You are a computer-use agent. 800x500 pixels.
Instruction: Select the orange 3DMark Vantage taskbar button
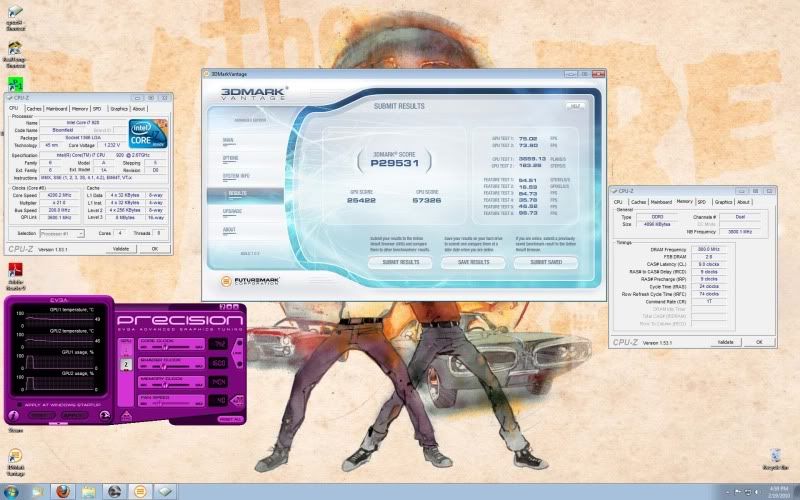pyautogui.click(x=140, y=492)
